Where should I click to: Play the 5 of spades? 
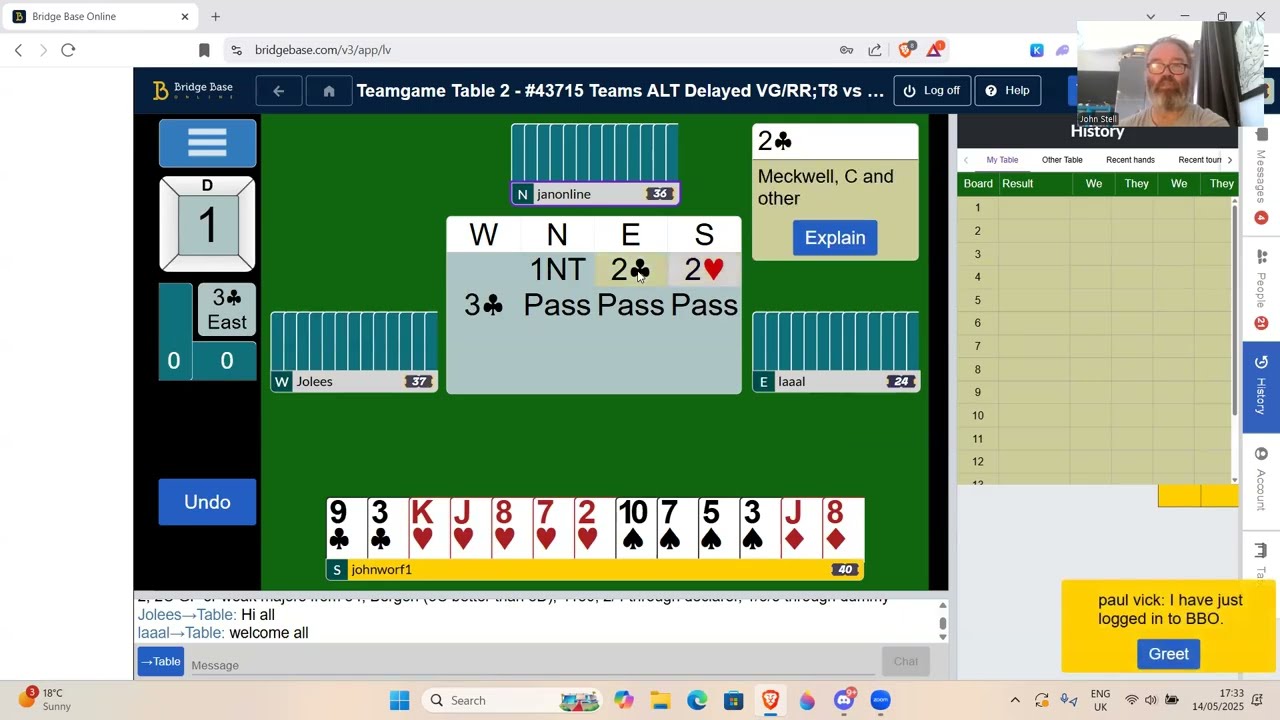718,528
